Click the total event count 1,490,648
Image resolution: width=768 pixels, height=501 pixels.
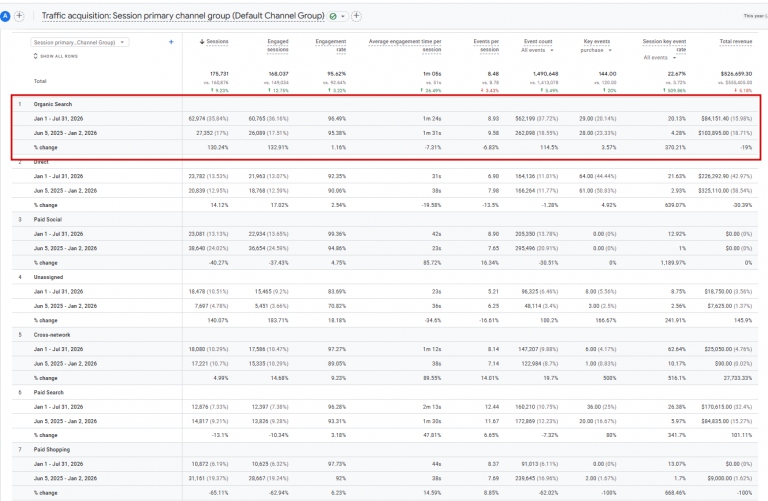(x=546, y=74)
